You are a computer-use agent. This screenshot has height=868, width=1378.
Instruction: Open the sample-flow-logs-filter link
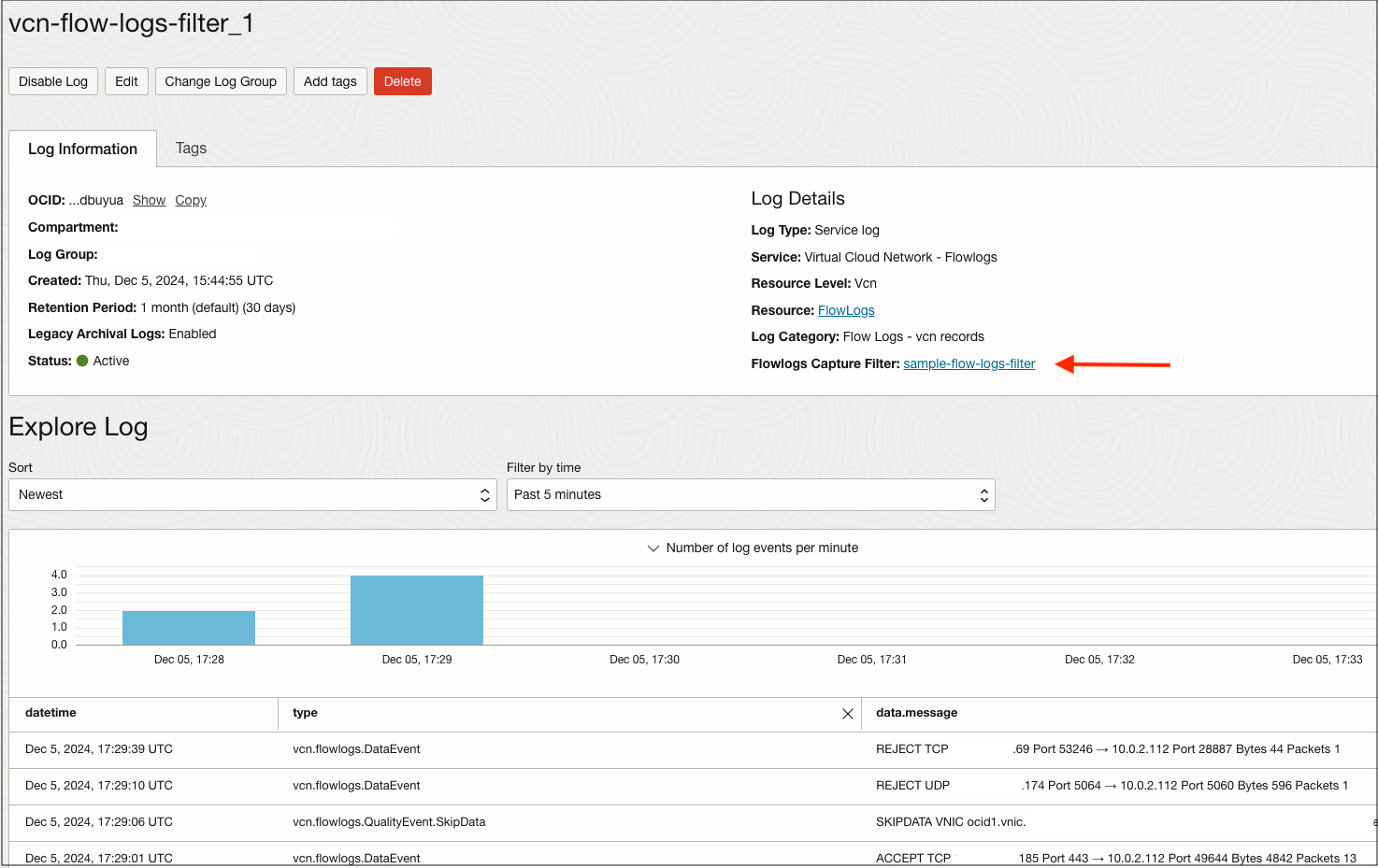click(969, 363)
